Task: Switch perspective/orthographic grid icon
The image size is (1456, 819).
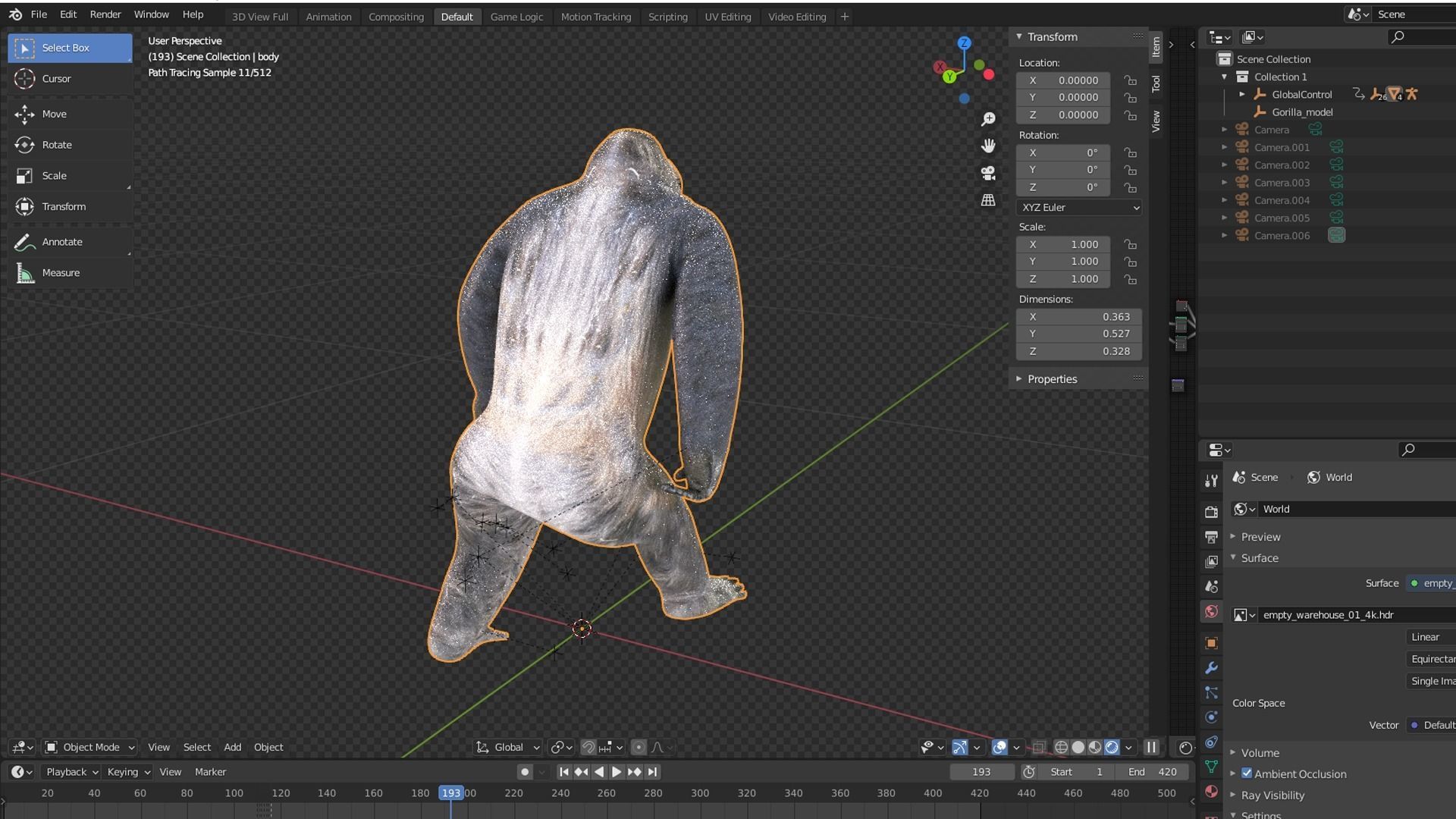Action: tap(988, 200)
